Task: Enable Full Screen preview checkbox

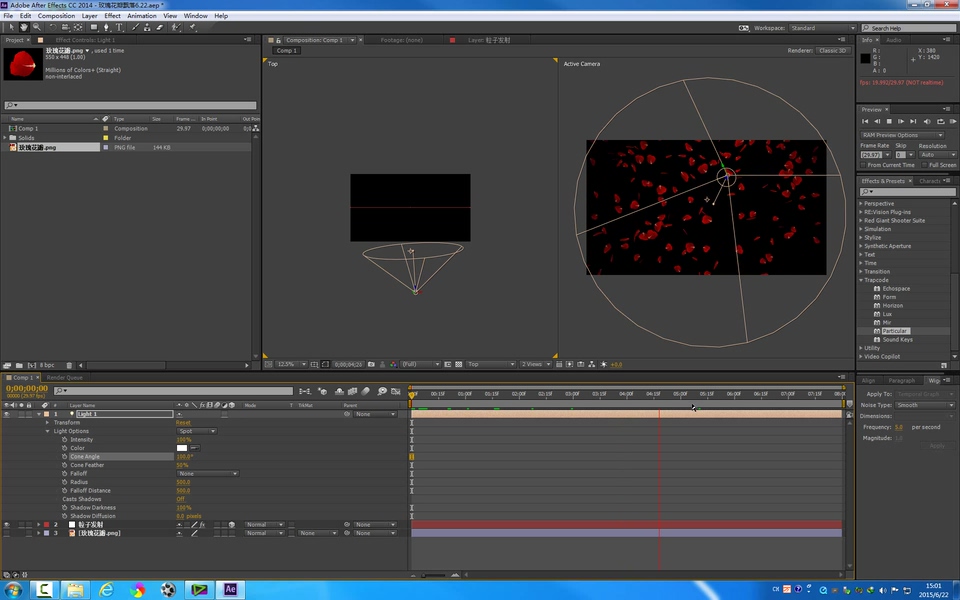Action: [x=924, y=165]
